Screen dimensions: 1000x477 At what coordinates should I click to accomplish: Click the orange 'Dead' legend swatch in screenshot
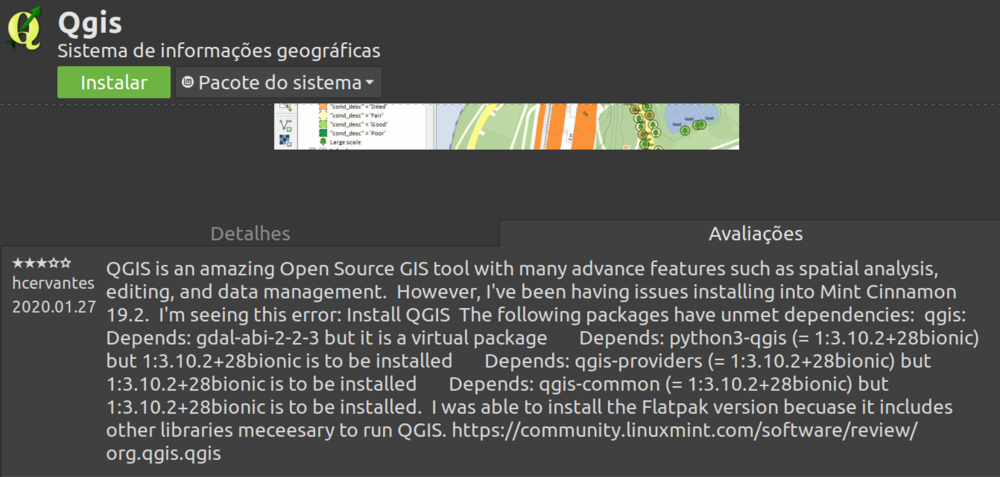tap(323, 106)
